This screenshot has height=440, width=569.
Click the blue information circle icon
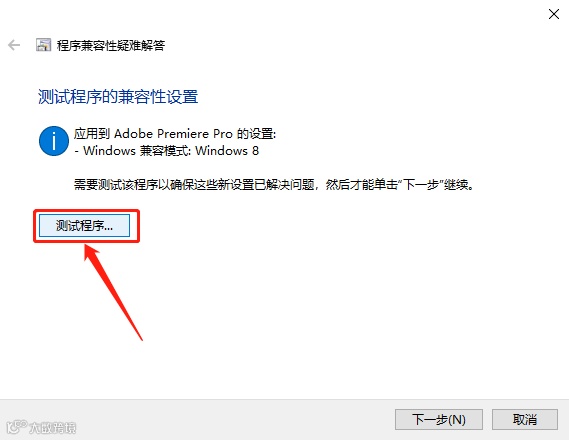[54, 141]
